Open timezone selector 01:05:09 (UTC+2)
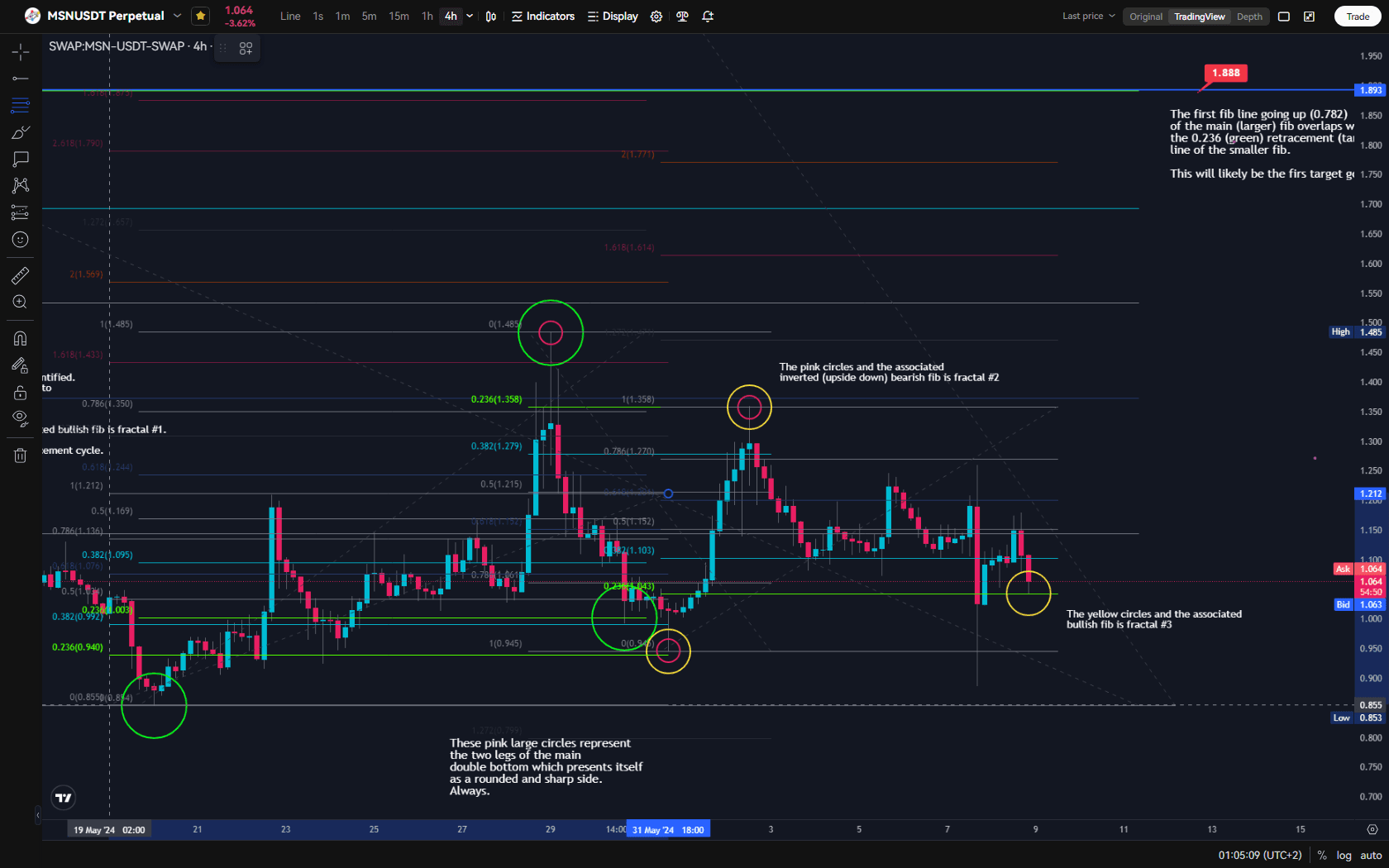The width and height of the screenshot is (1389, 868). click(1260, 856)
